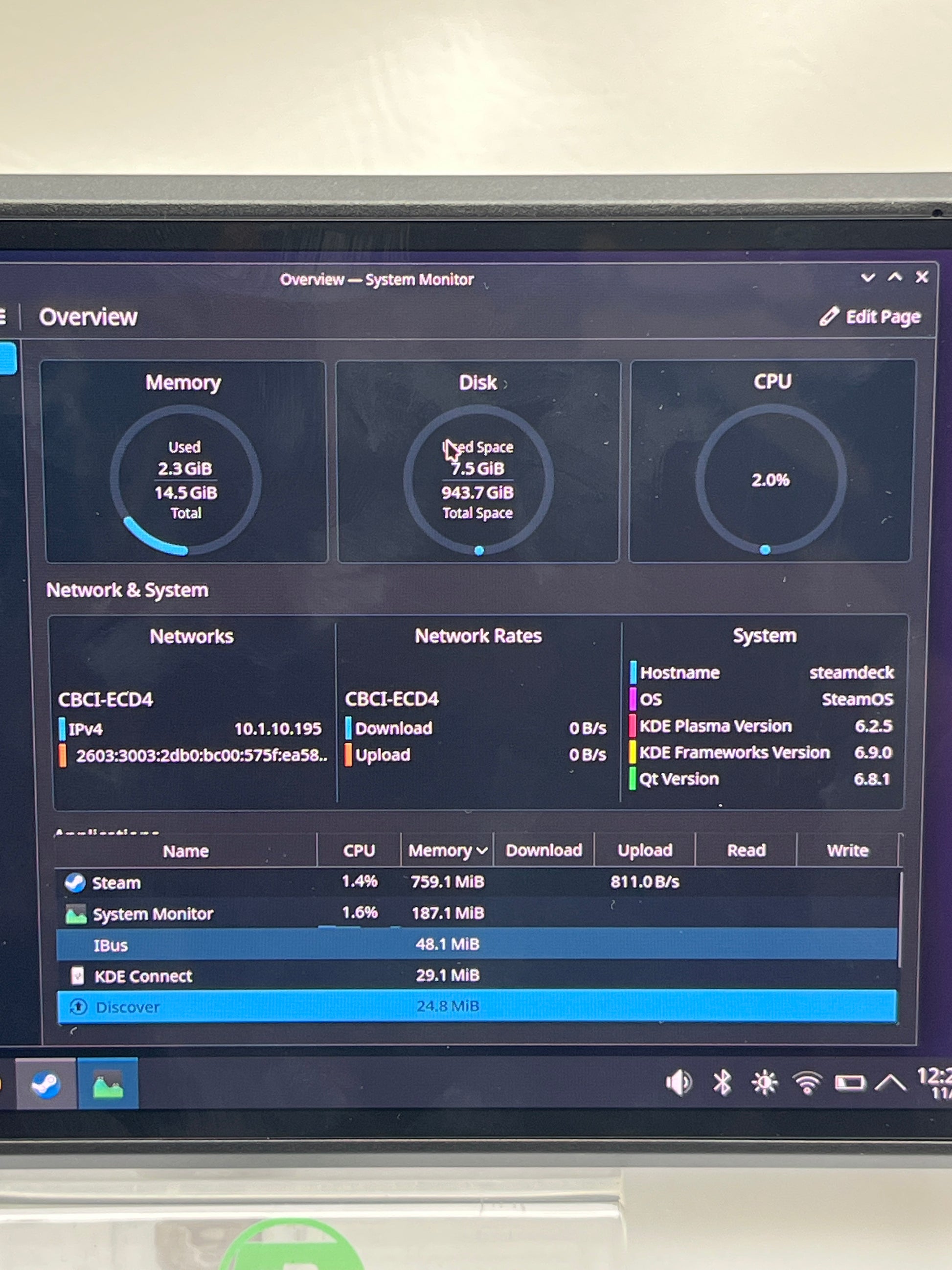Click the battery status tray icon
This screenshot has height=1270, width=952.
tap(849, 1084)
